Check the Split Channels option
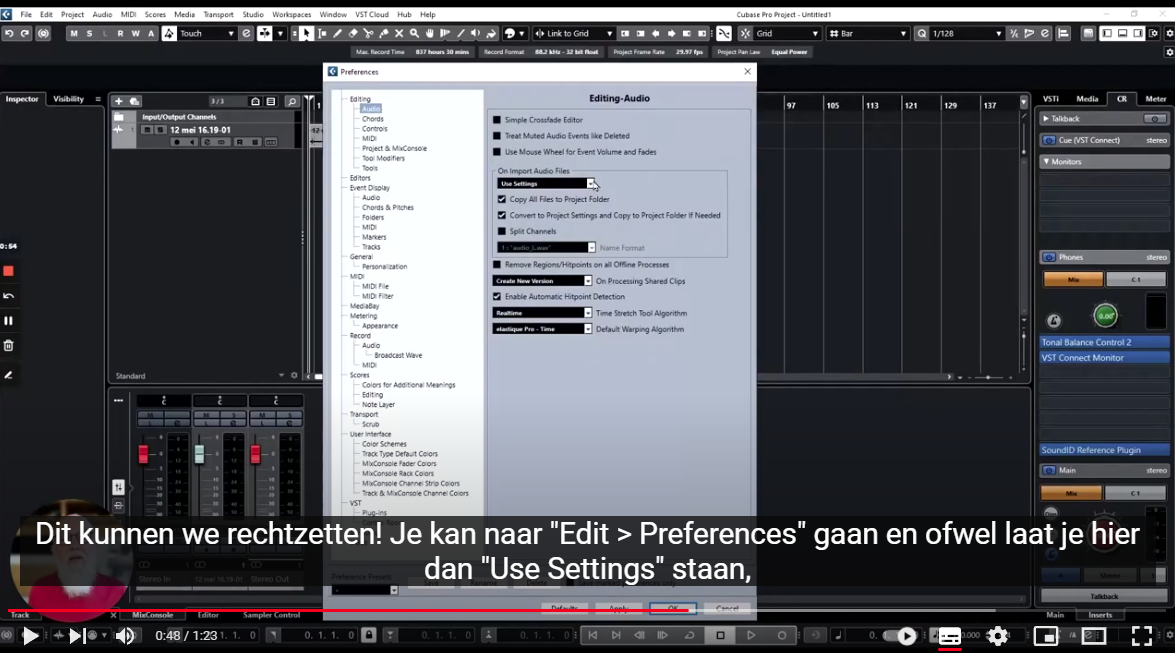 (x=502, y=231)
